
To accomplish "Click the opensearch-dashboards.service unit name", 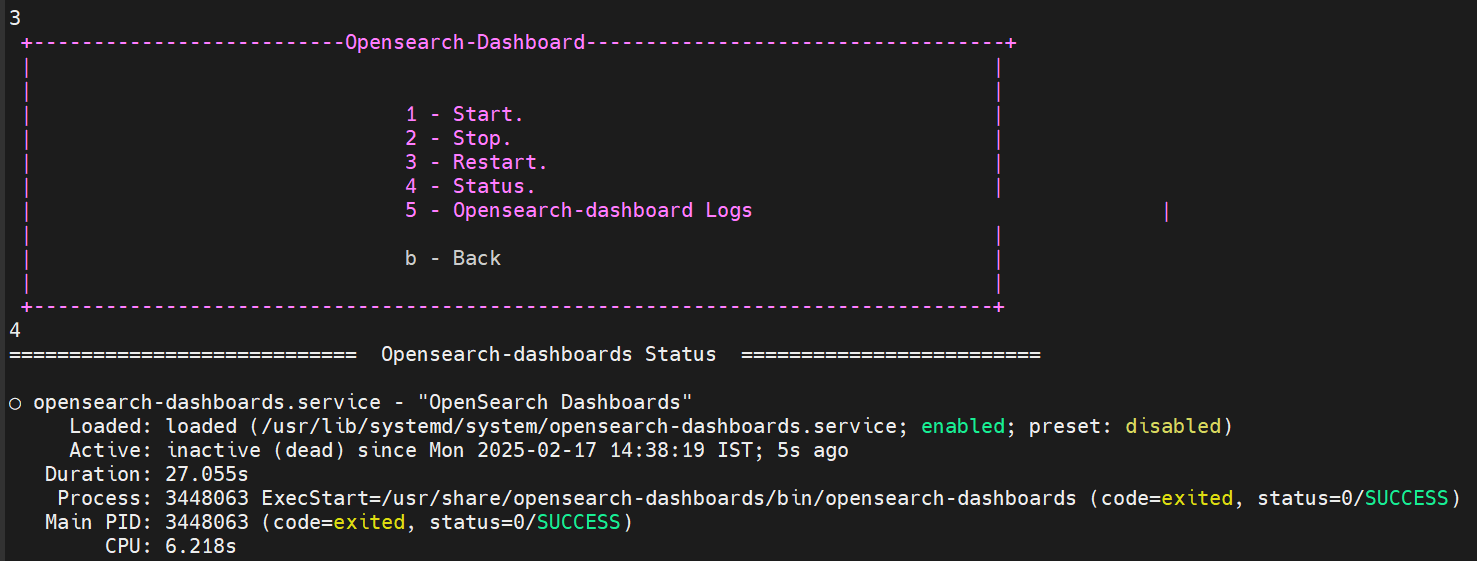I will 207,403.
